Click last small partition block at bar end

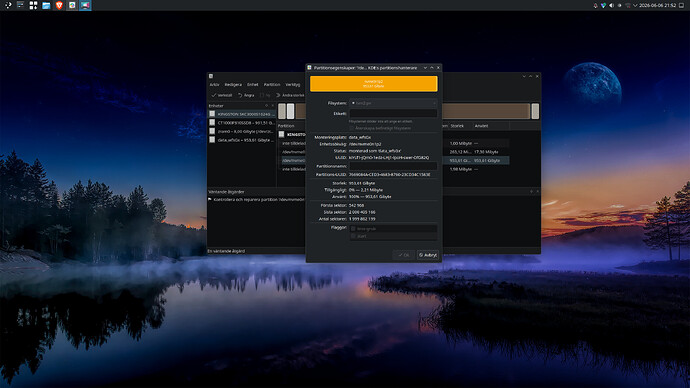point(535,111)
